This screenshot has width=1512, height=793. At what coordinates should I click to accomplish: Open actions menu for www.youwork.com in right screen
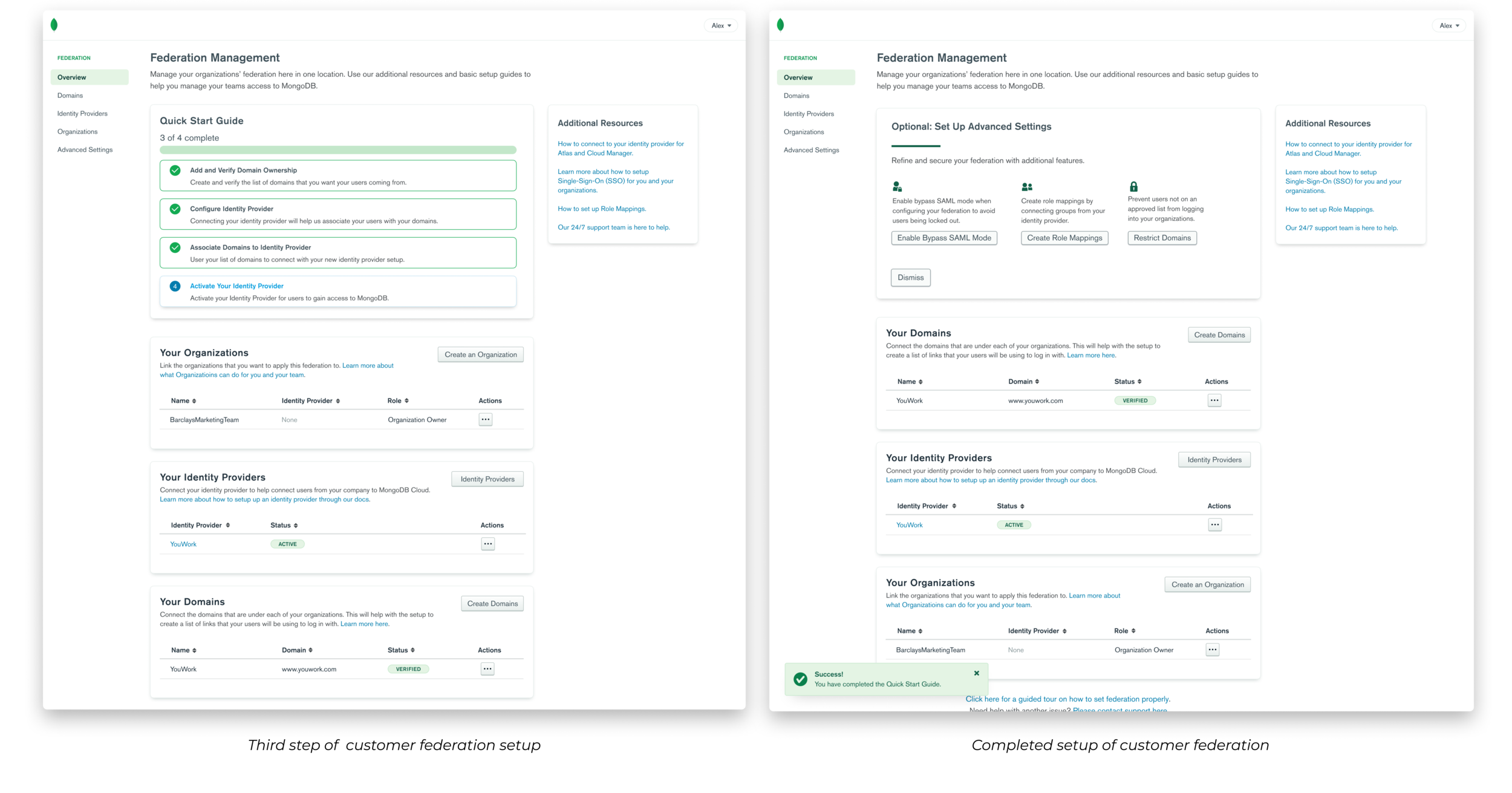tap(1214, 400)
